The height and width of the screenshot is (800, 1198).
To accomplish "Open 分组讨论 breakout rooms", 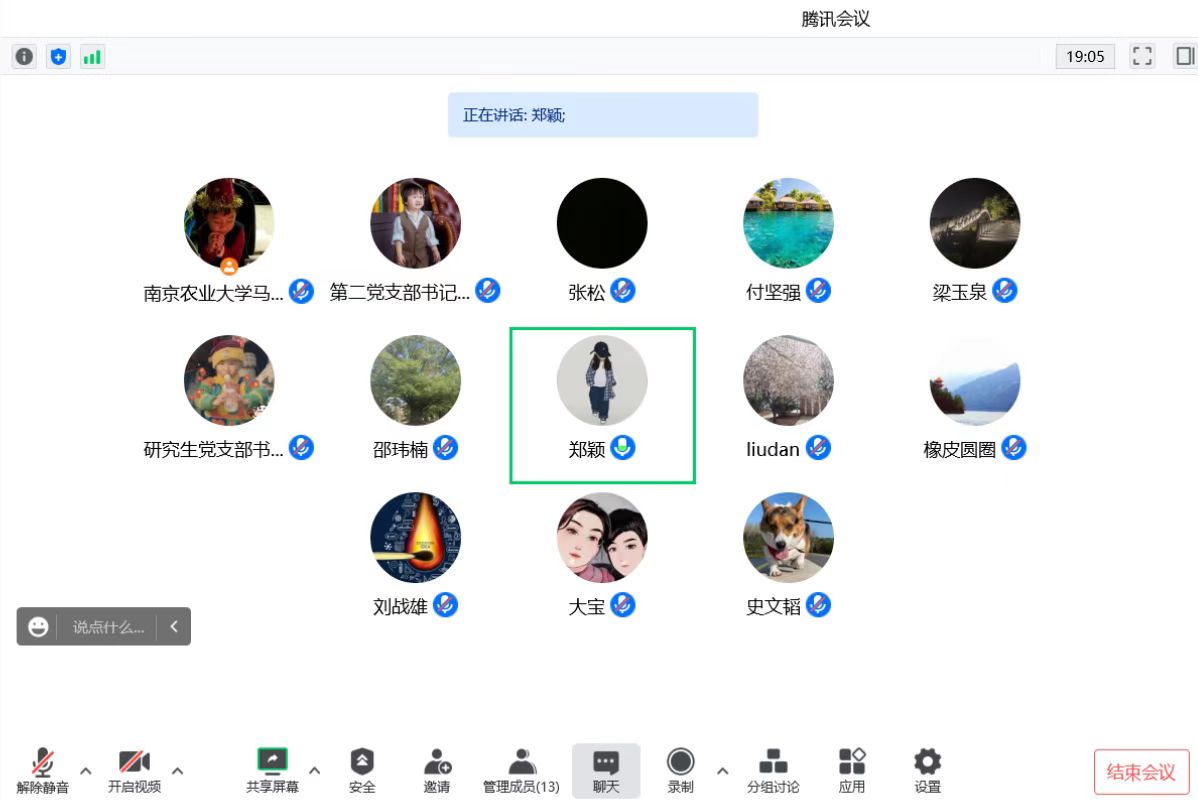I will click(772, 770).
